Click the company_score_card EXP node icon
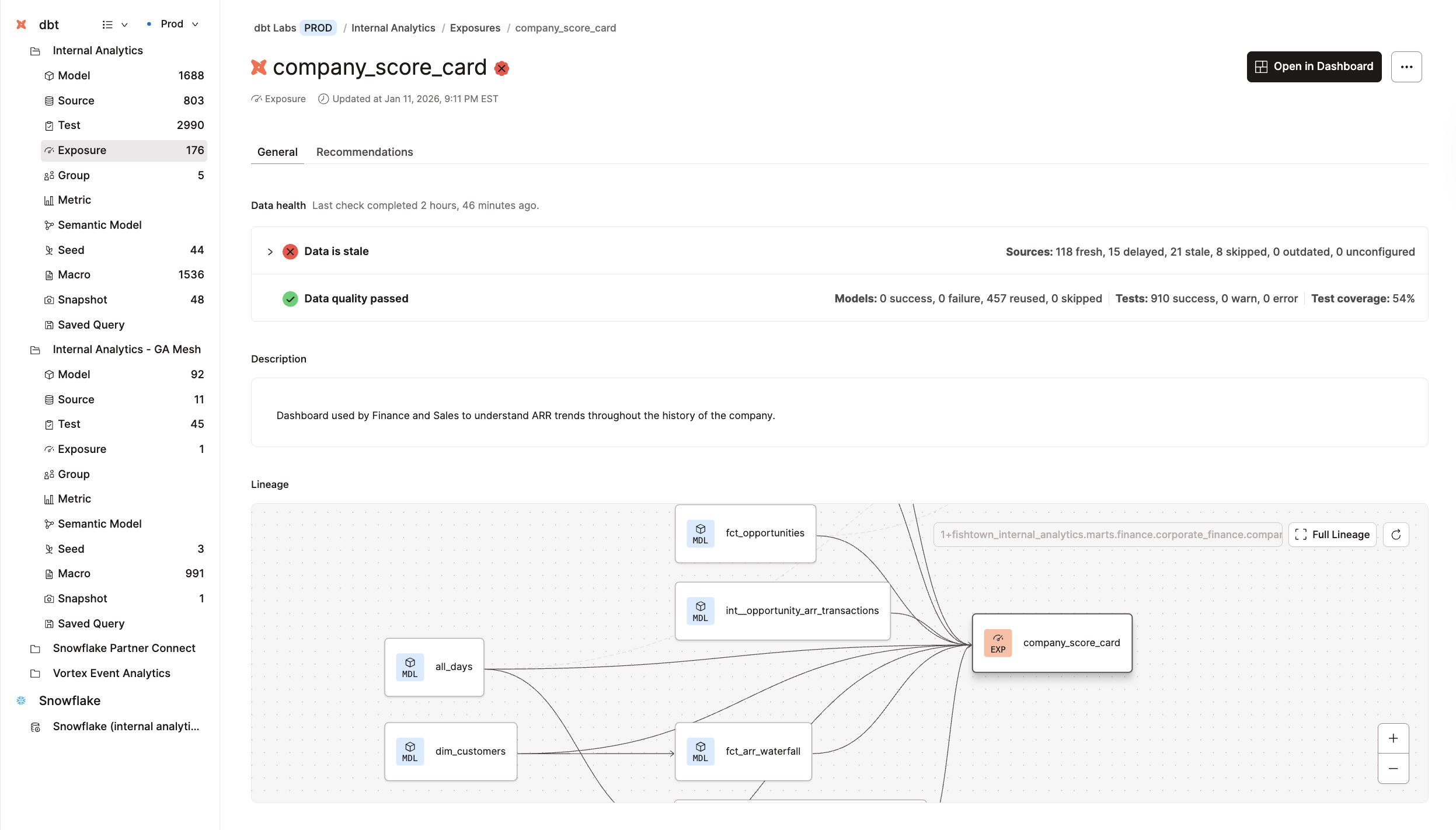 tap(998, 643)
